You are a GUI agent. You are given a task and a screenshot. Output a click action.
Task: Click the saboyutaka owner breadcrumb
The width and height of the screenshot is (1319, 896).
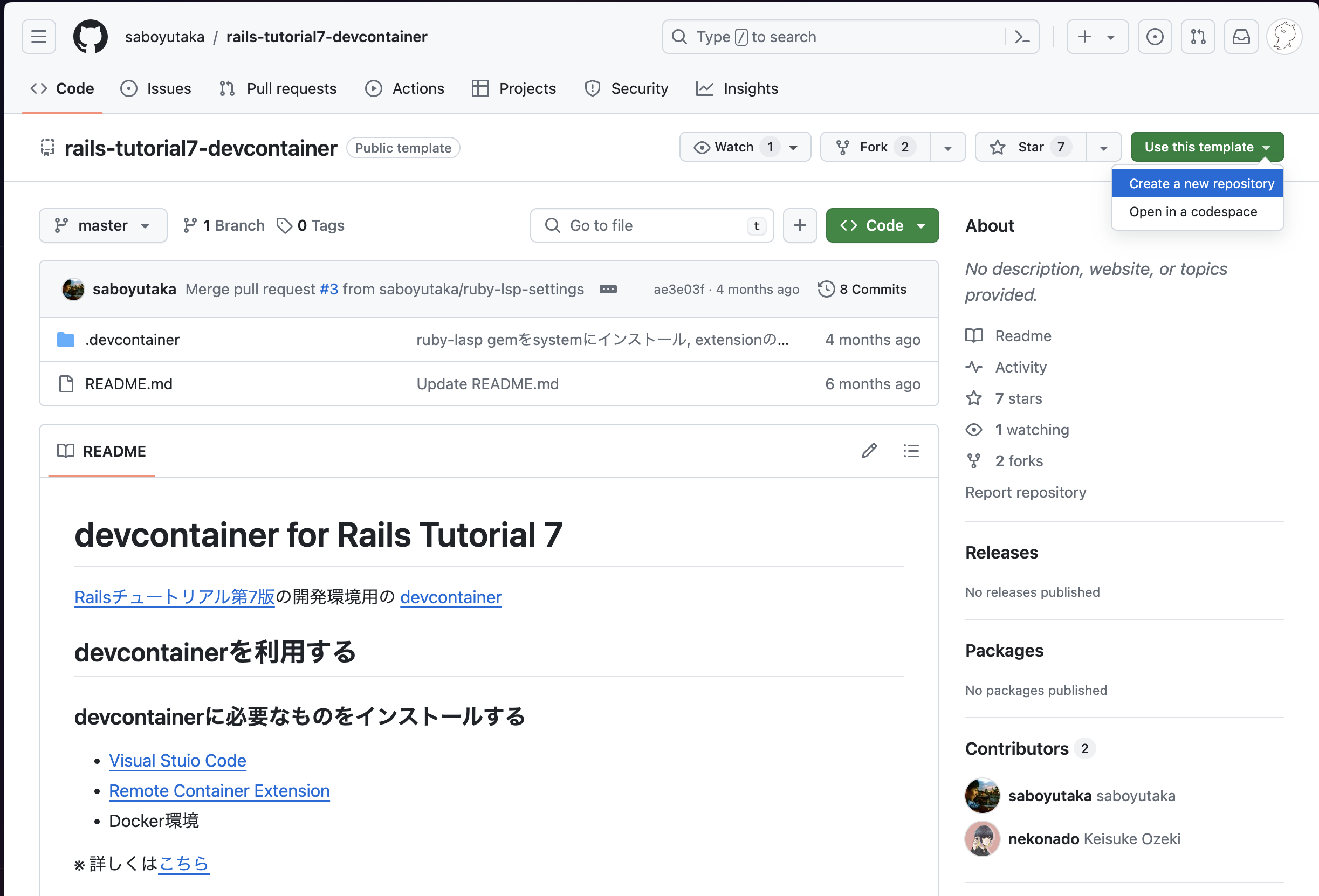pyautogui.click(x=164, y=37)
